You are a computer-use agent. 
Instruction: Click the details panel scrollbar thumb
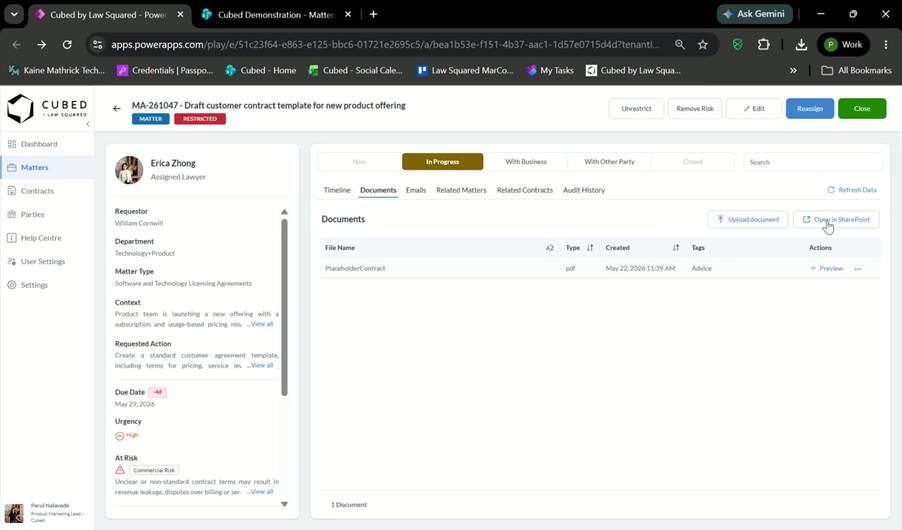pos(284,307)
